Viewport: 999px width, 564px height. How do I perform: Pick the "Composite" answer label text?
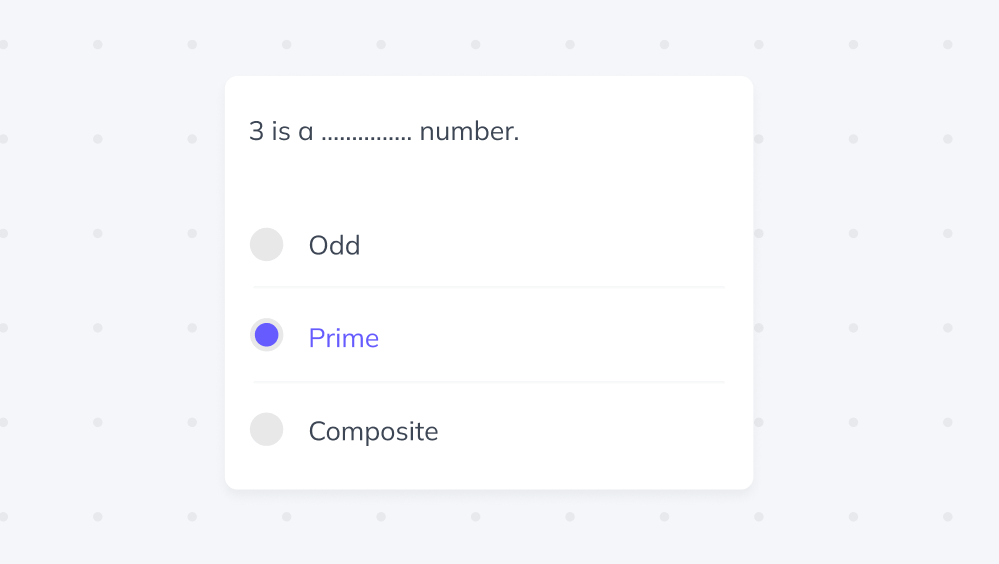coord(373,432)
